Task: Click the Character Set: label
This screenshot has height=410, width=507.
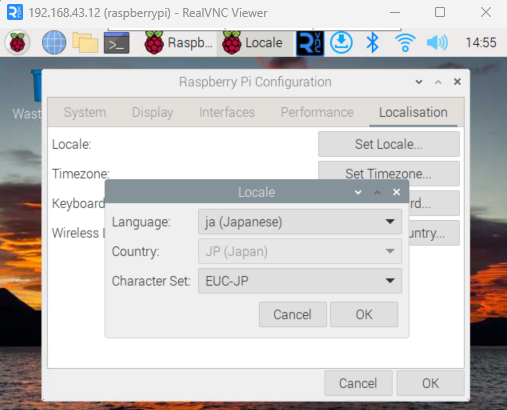Action: (151, 281)
